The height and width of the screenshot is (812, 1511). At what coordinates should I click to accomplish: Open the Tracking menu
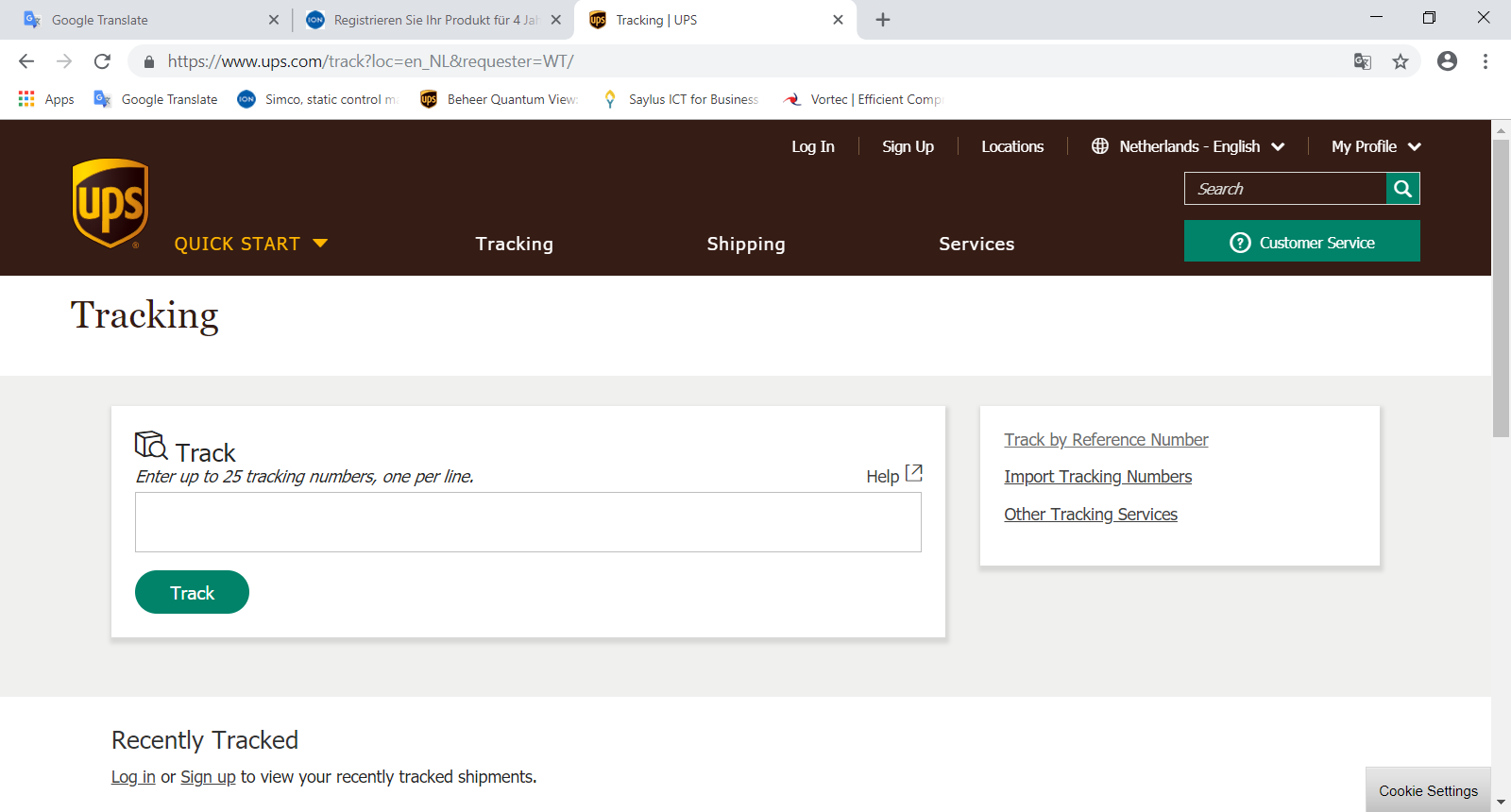tap(515, 244)
